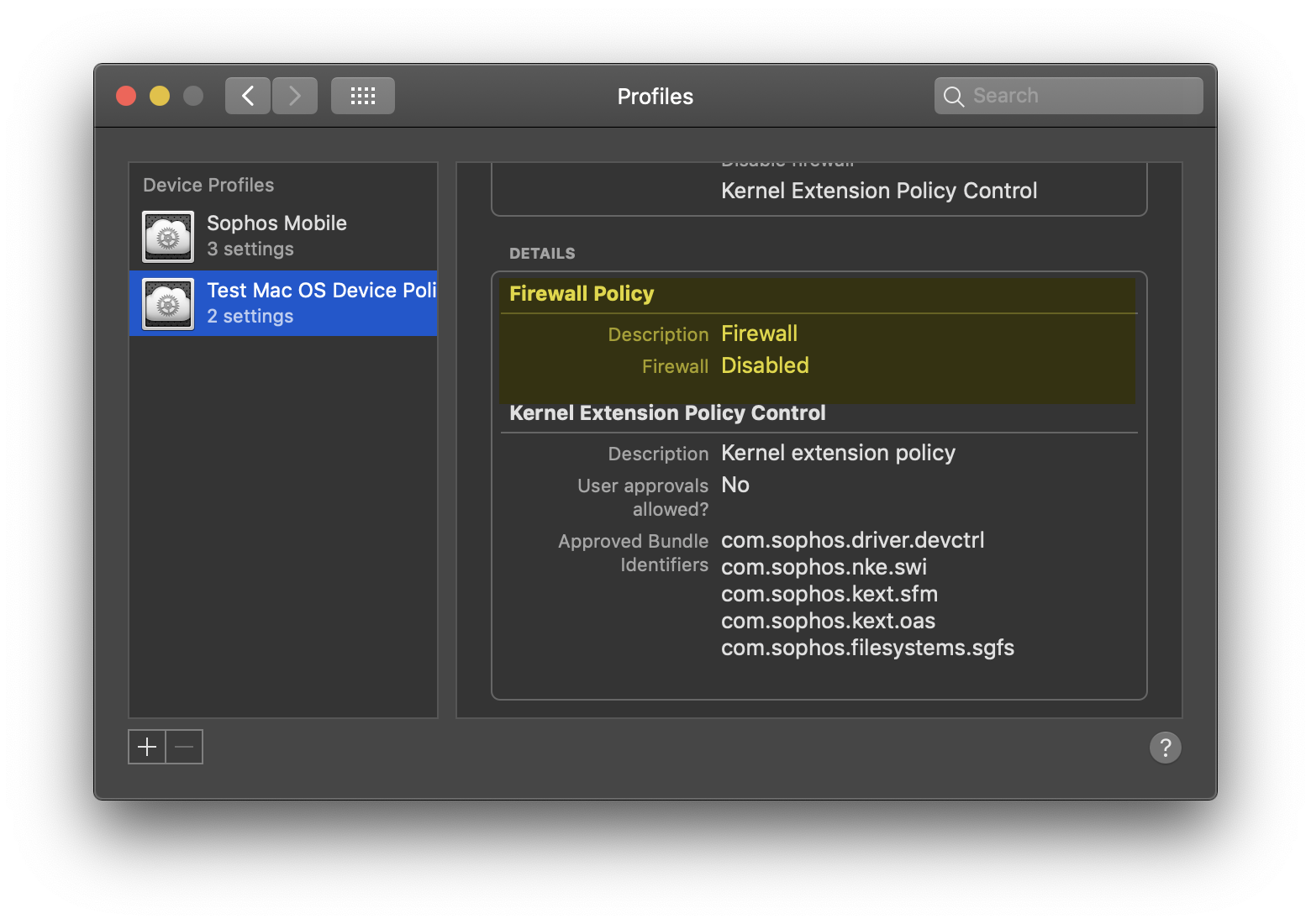Click com.sophos.driver.devctrl identifier
Image resolution: width=1311 pixels, height=924 pixels.
point(853,540)
